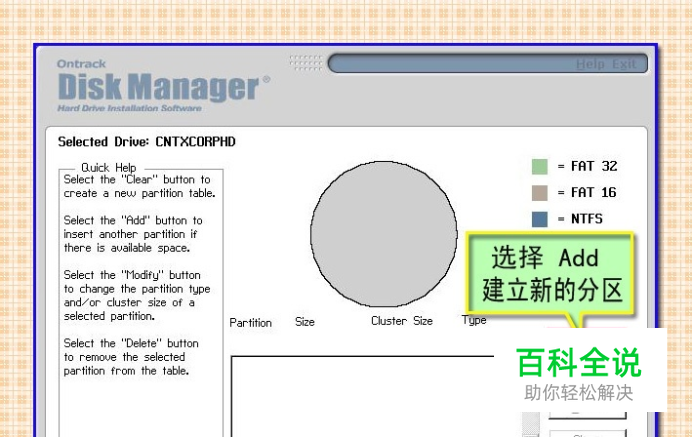Viewport: 692px width, 437px height.
Task: Click the help text about the "Modify" button
Action: pyautogui.click(x=137, y=295)
